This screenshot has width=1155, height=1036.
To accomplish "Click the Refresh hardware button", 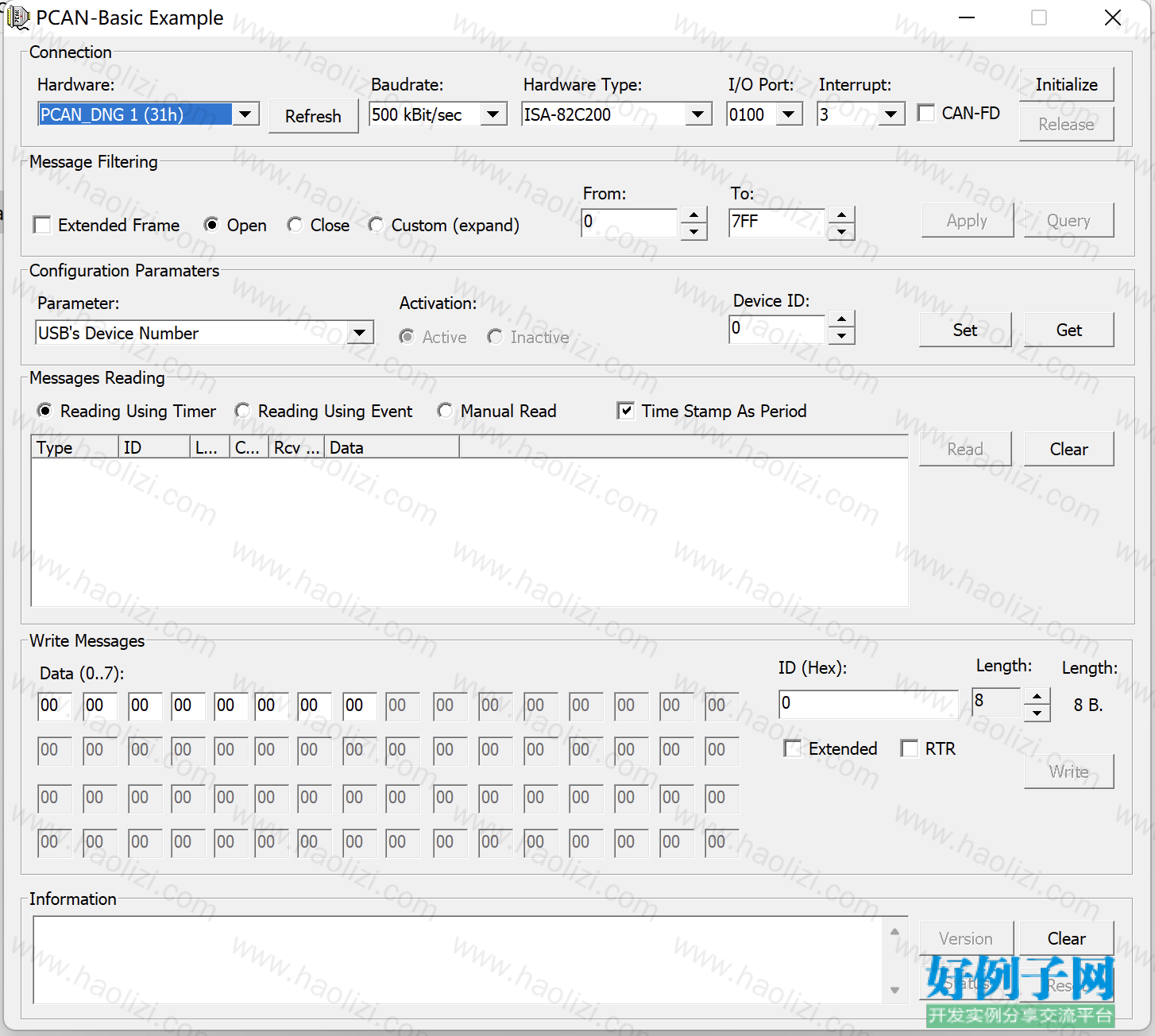I will (313, 116).
